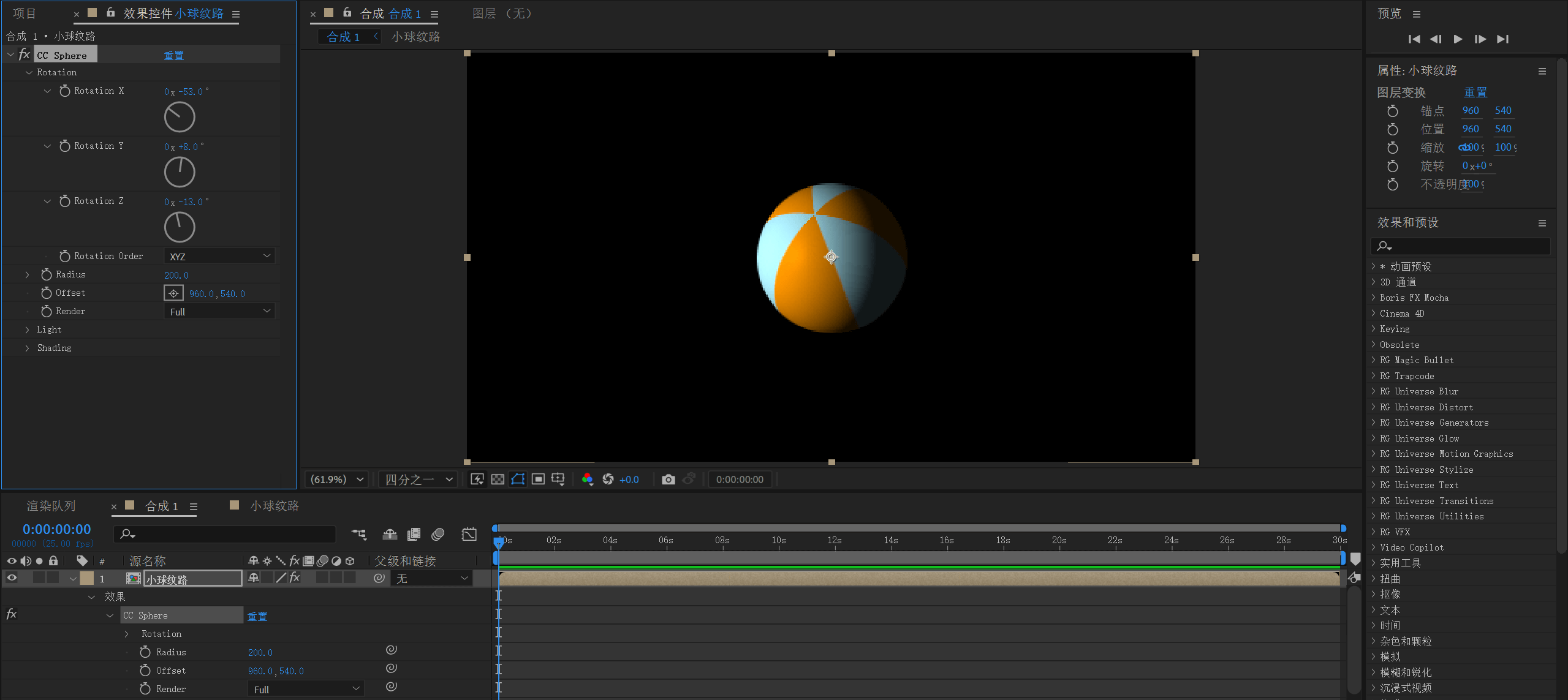This screenshot has height=700, width=1568.
Task: Toggle Rotation X stopwatch keyframing
Action: [64, 91]
